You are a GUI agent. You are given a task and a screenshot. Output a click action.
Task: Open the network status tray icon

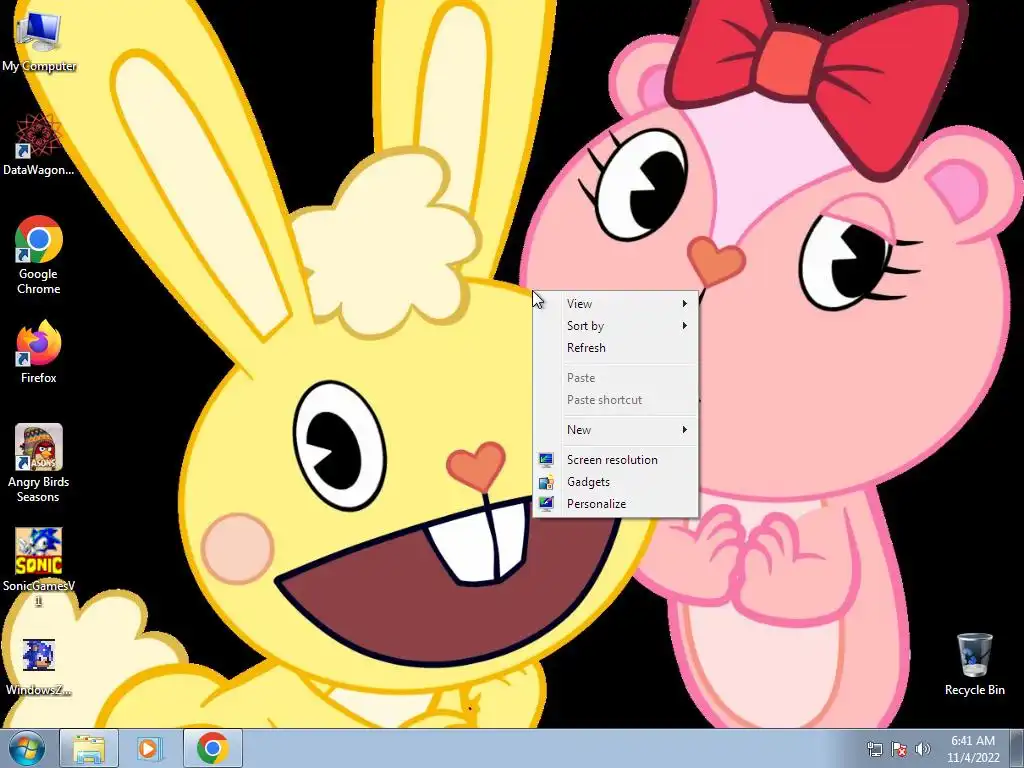pyautogui.click(x=874, y=749)
